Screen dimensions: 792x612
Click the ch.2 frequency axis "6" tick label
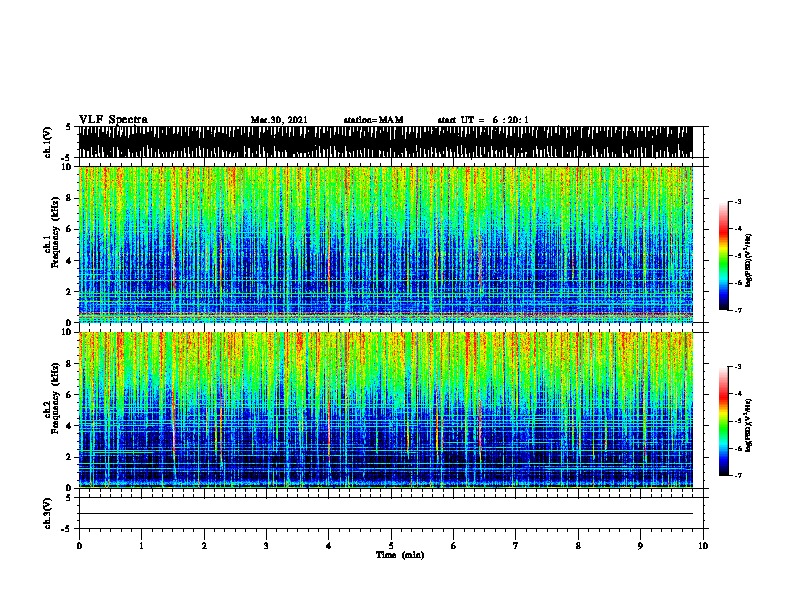(x=69, y=394)
